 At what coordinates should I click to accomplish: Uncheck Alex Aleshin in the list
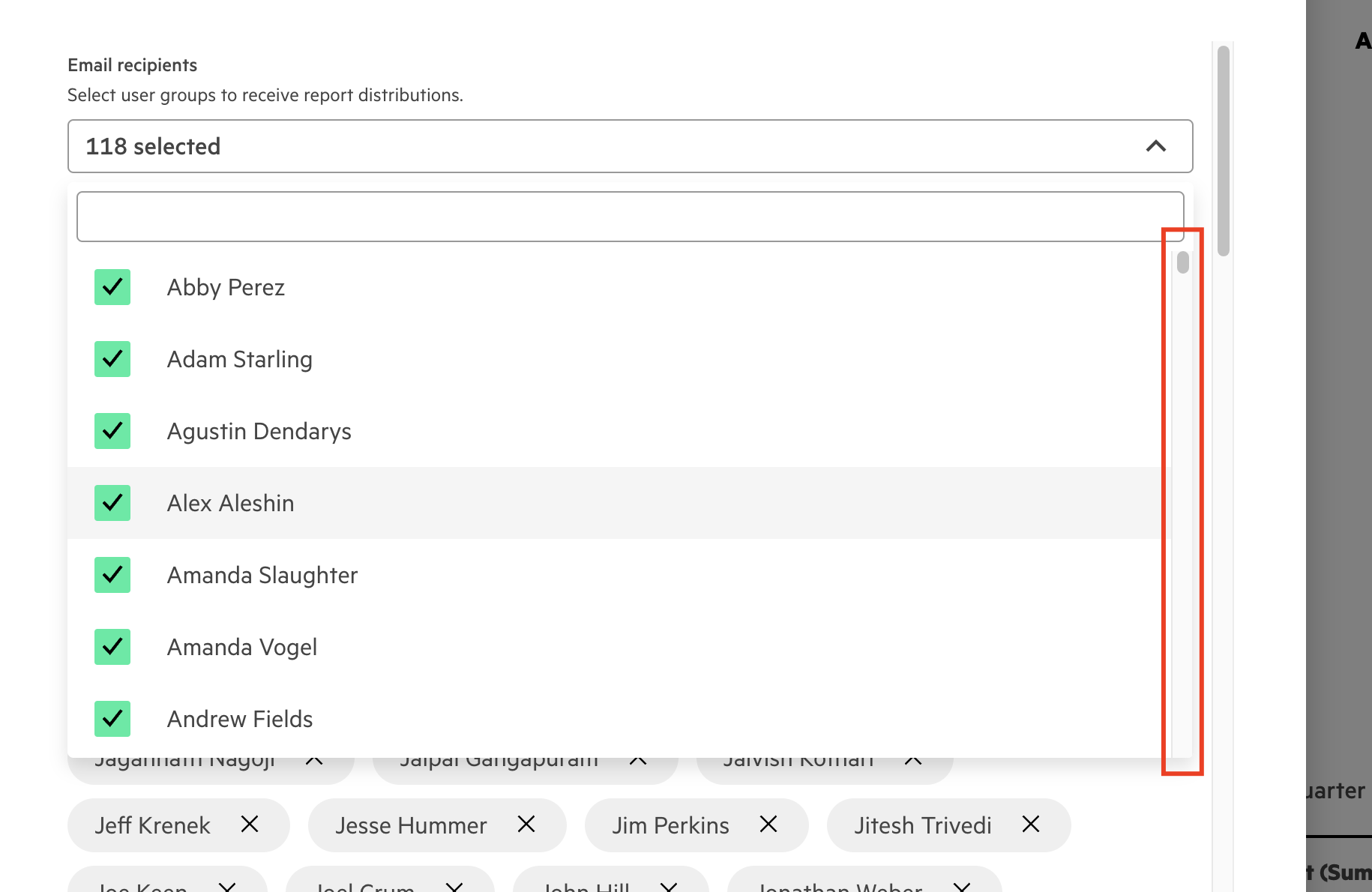pos(112,503)
